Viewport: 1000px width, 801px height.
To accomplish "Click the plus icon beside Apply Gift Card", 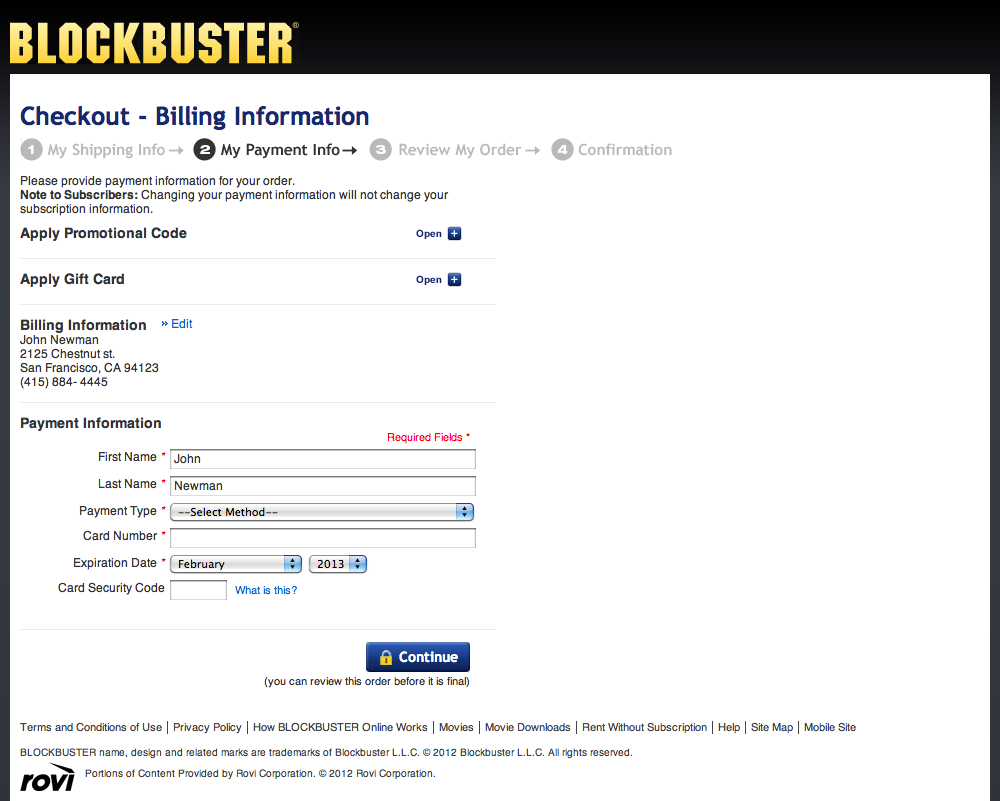I will 456,279.
